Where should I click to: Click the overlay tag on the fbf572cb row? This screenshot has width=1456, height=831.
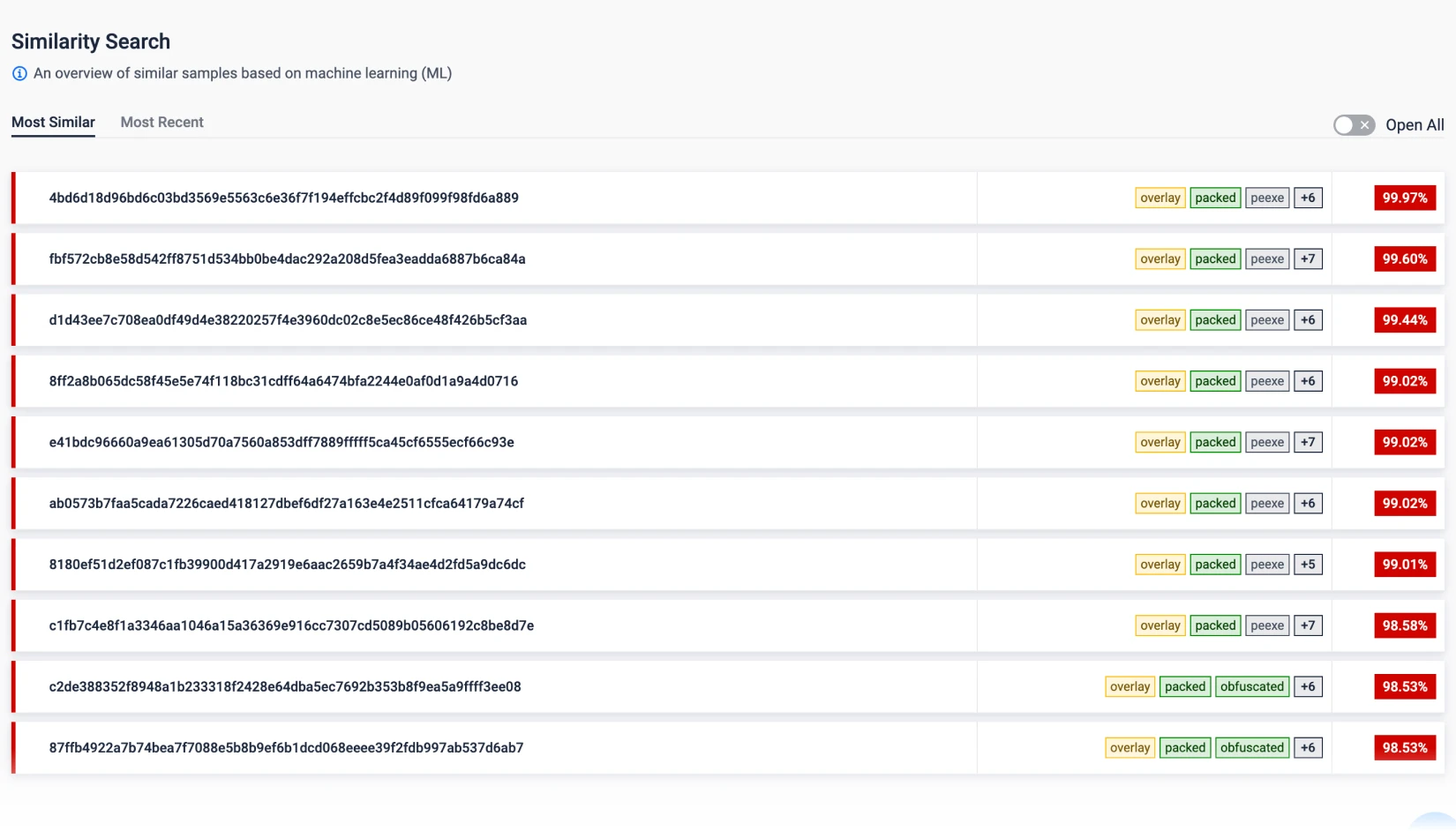[x=1160, y=259]
